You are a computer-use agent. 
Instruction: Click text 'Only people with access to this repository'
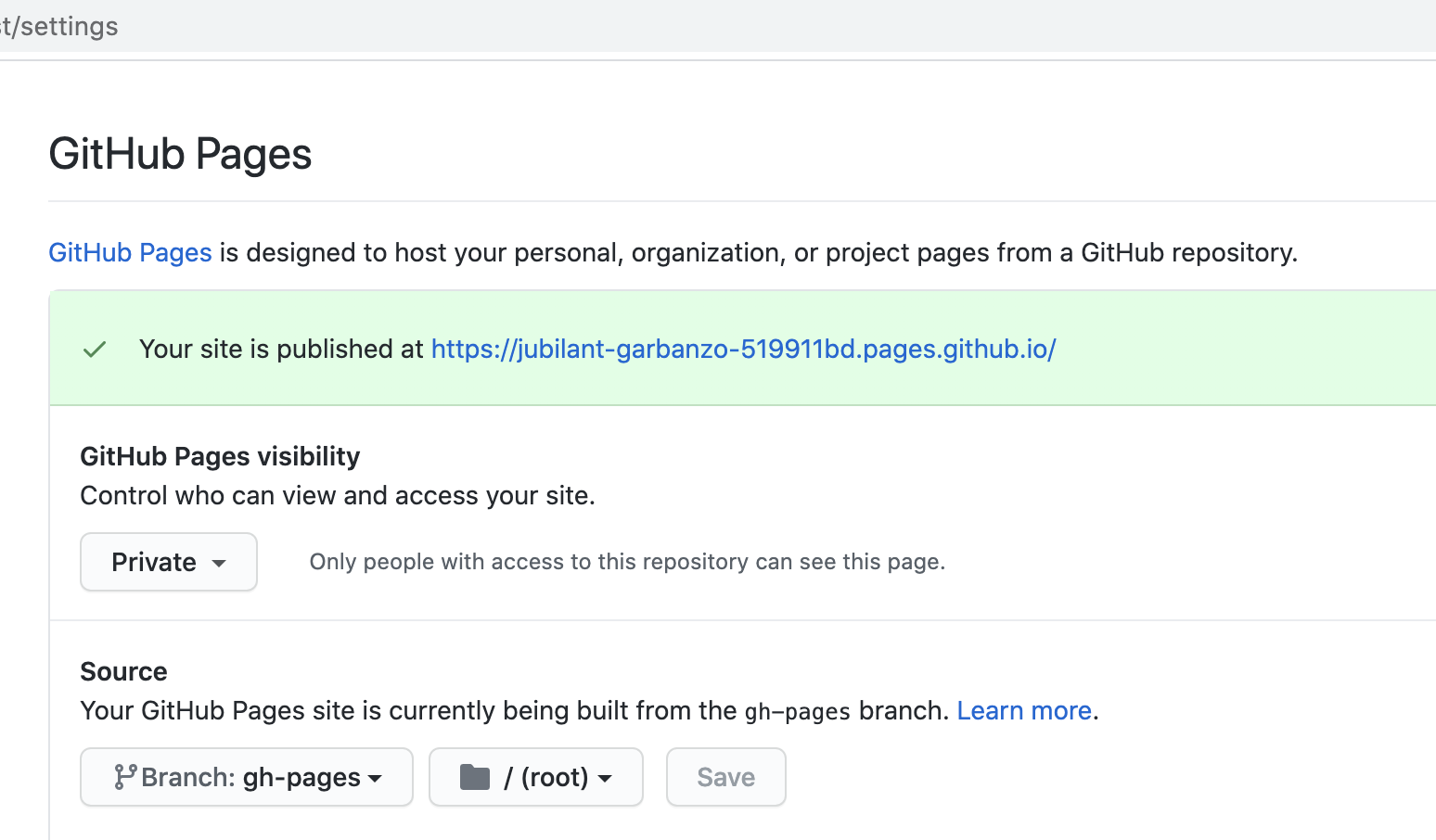(530, 562)
